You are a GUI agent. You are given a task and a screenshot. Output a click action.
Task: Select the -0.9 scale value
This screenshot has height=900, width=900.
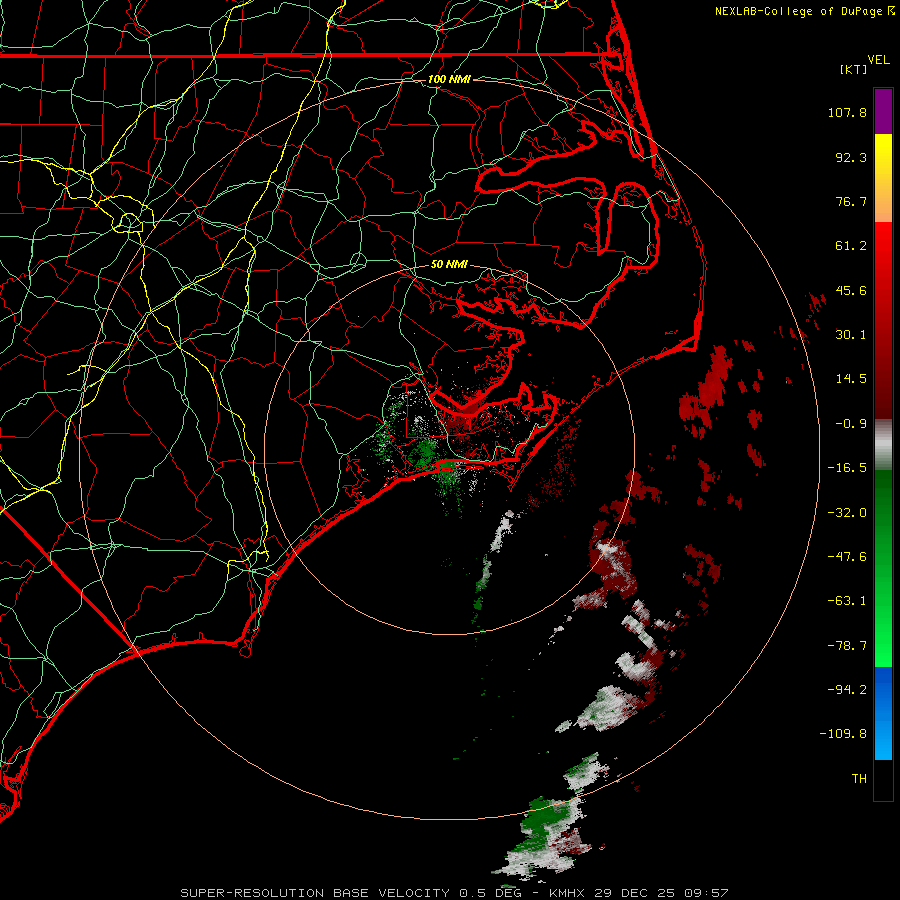(x=851, y=424)
